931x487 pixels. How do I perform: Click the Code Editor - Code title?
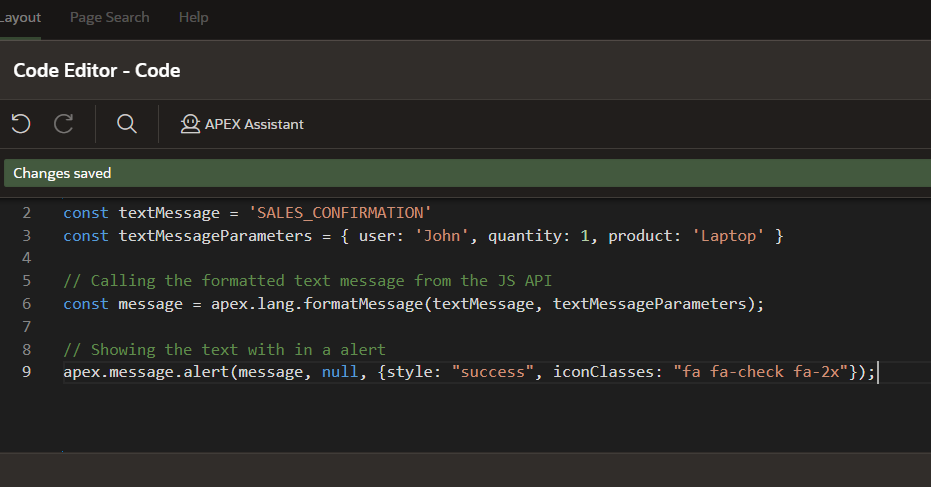point(97,71)
